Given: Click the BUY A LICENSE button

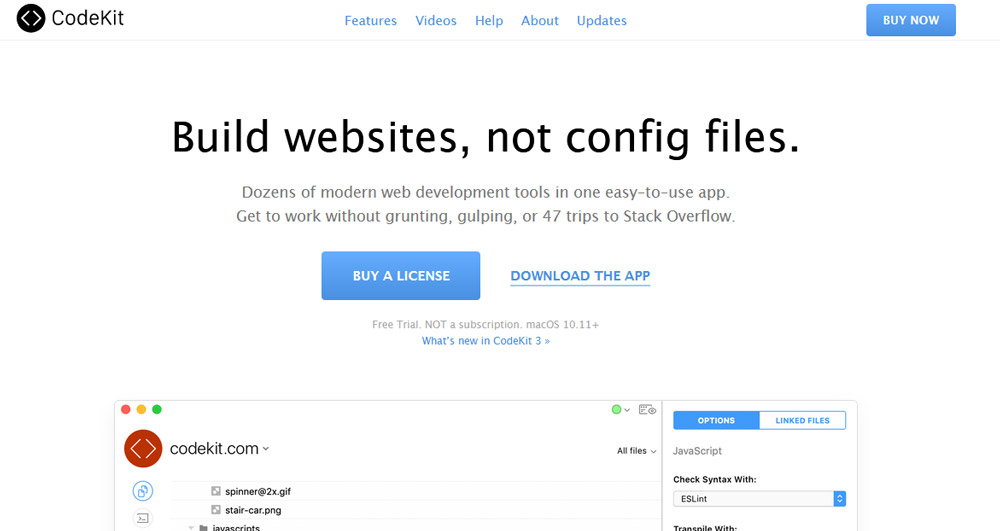Looking at the screenshot, I should [x=401, y=275].
